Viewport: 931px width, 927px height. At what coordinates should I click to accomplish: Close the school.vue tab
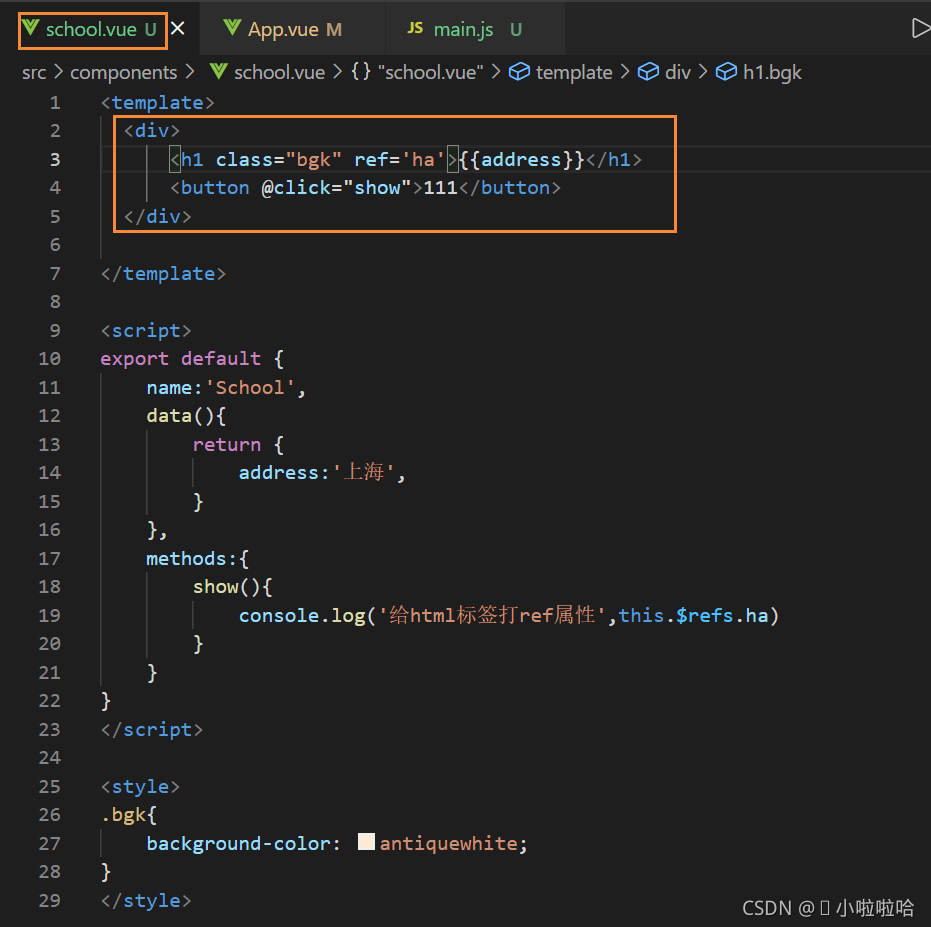(178, 29)
